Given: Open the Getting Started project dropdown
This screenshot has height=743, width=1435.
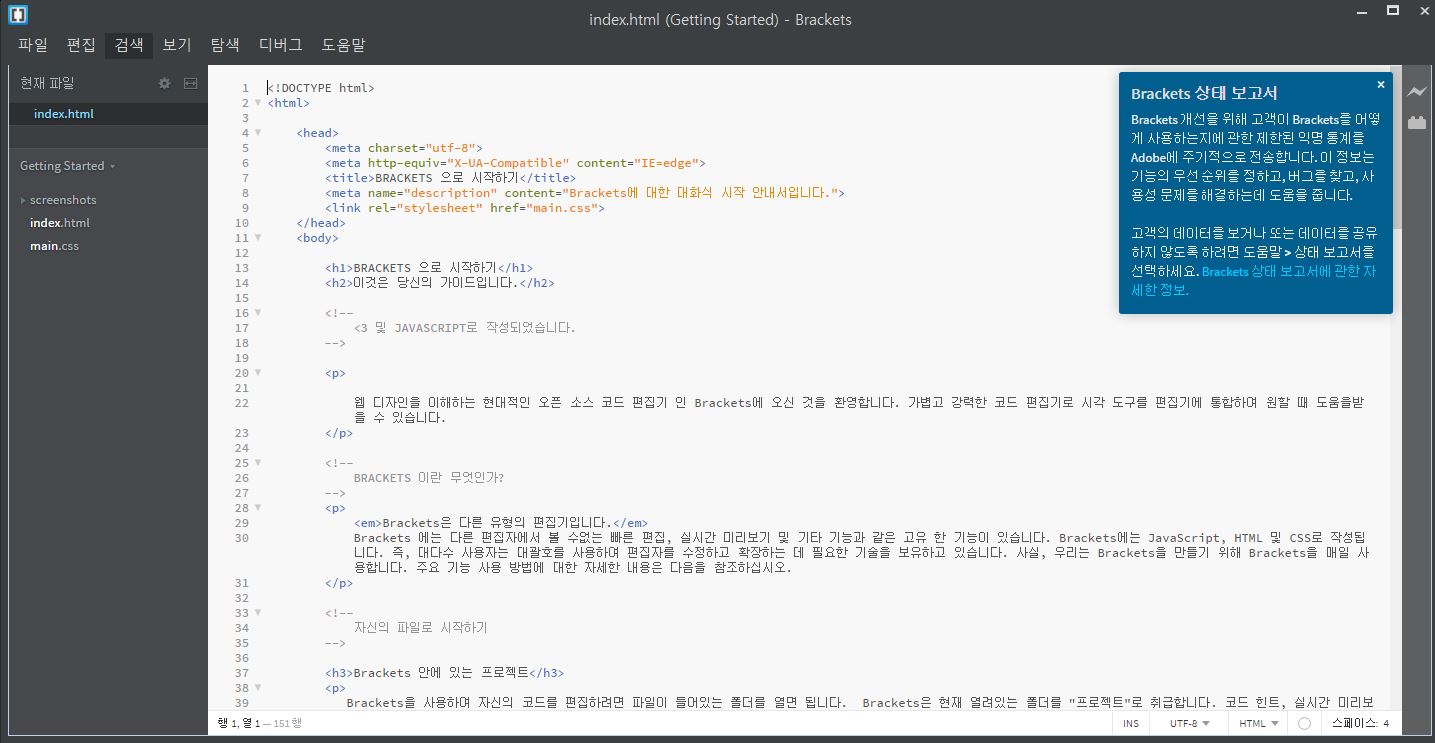Looking at the screenshot, I should tap(67, 166).
